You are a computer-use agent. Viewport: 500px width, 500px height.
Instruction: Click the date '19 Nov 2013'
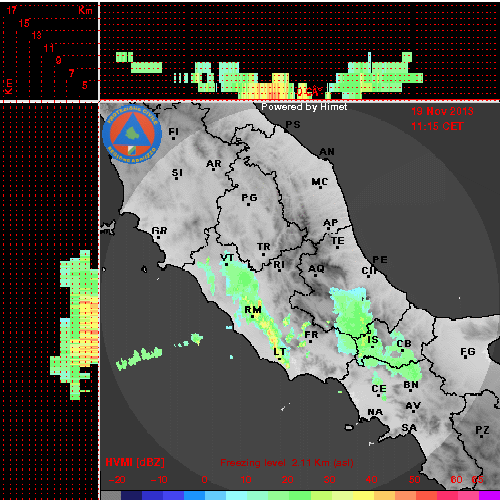tap(442, 111)
